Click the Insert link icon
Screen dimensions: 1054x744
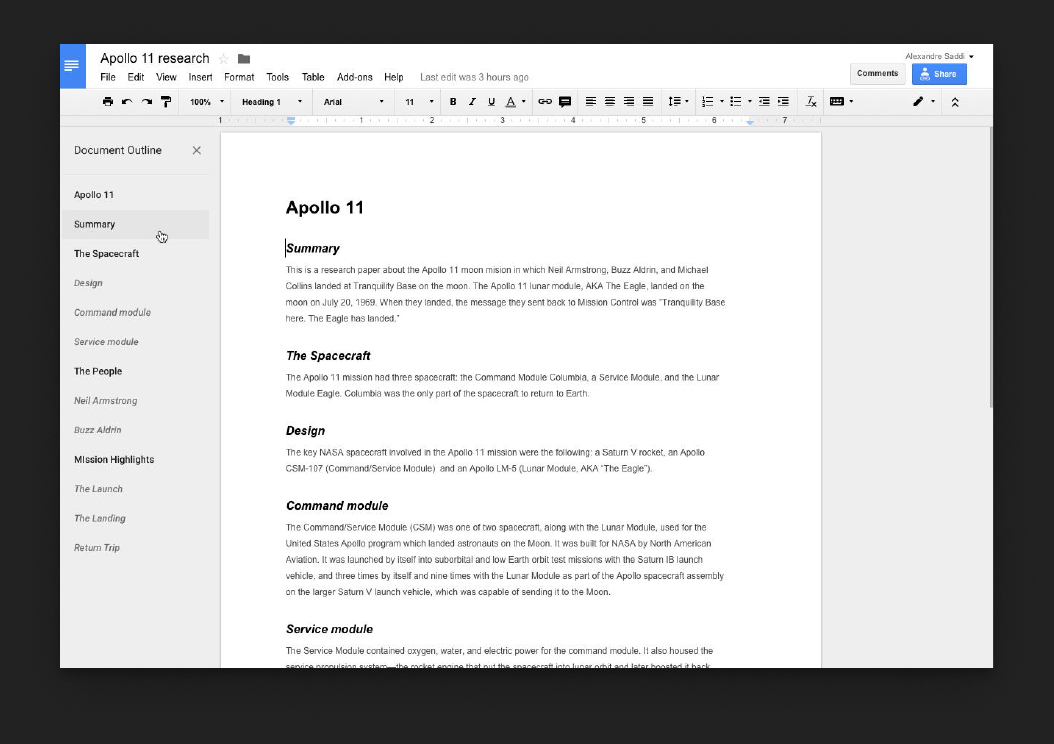point(545,101)
